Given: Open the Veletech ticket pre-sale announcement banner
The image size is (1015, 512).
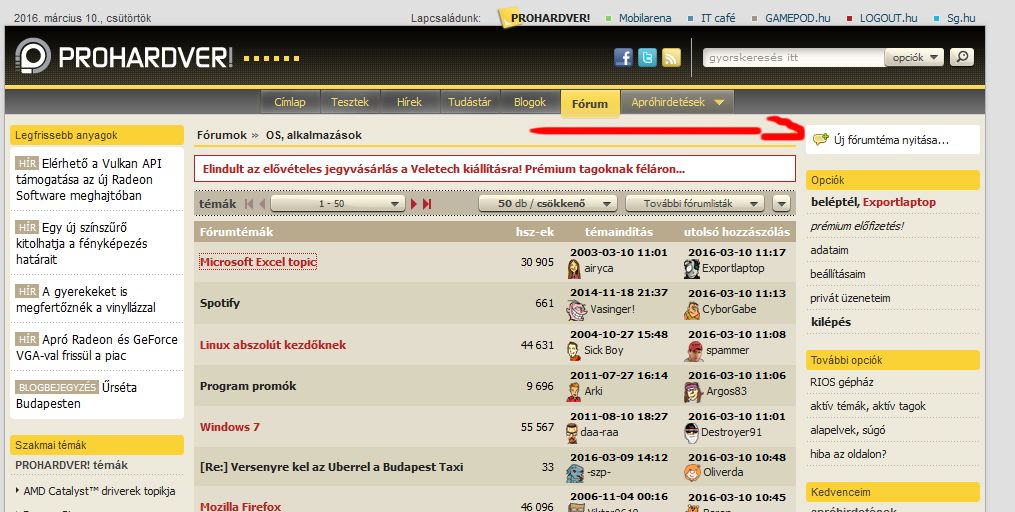Looking at the screenshot, I should [x=495, y=169].
